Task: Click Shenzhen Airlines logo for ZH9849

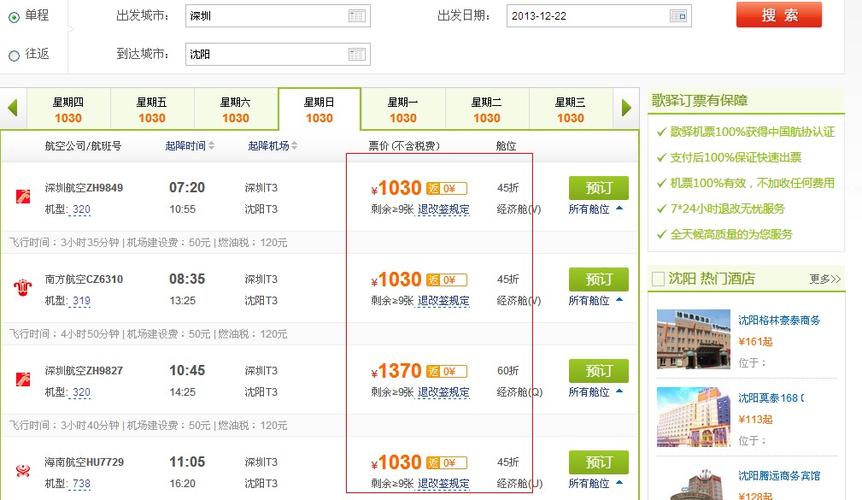Action: tap(23, 196)
